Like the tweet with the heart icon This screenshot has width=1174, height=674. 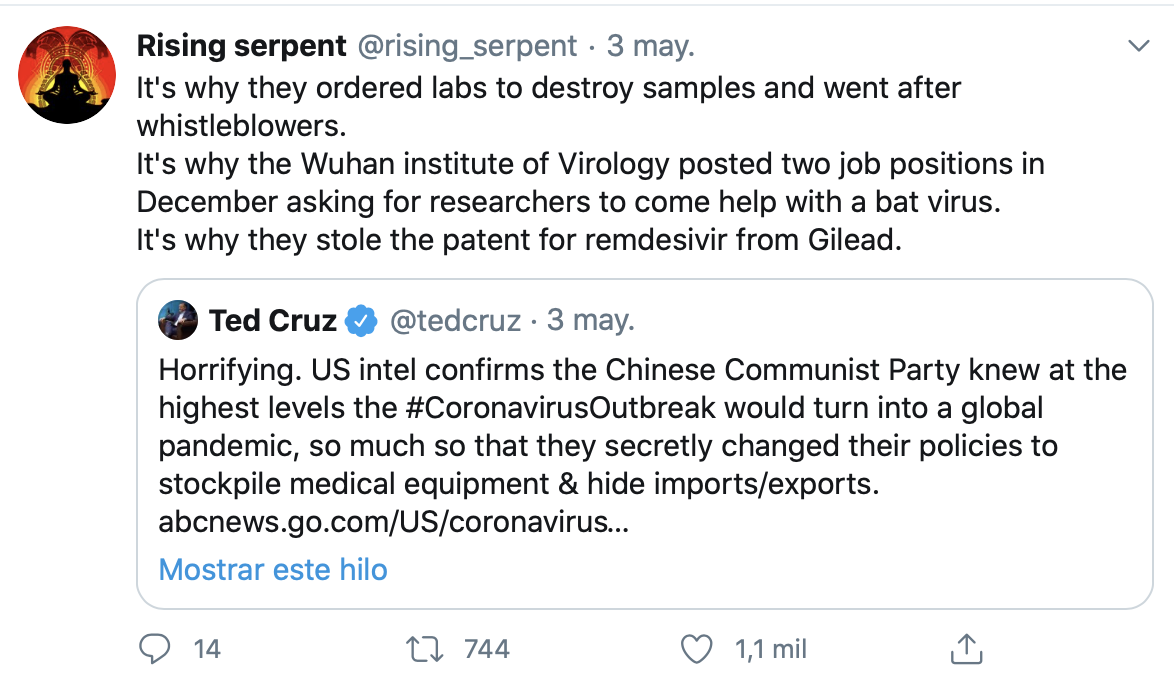pyautogui.click(x=695, y=649)
